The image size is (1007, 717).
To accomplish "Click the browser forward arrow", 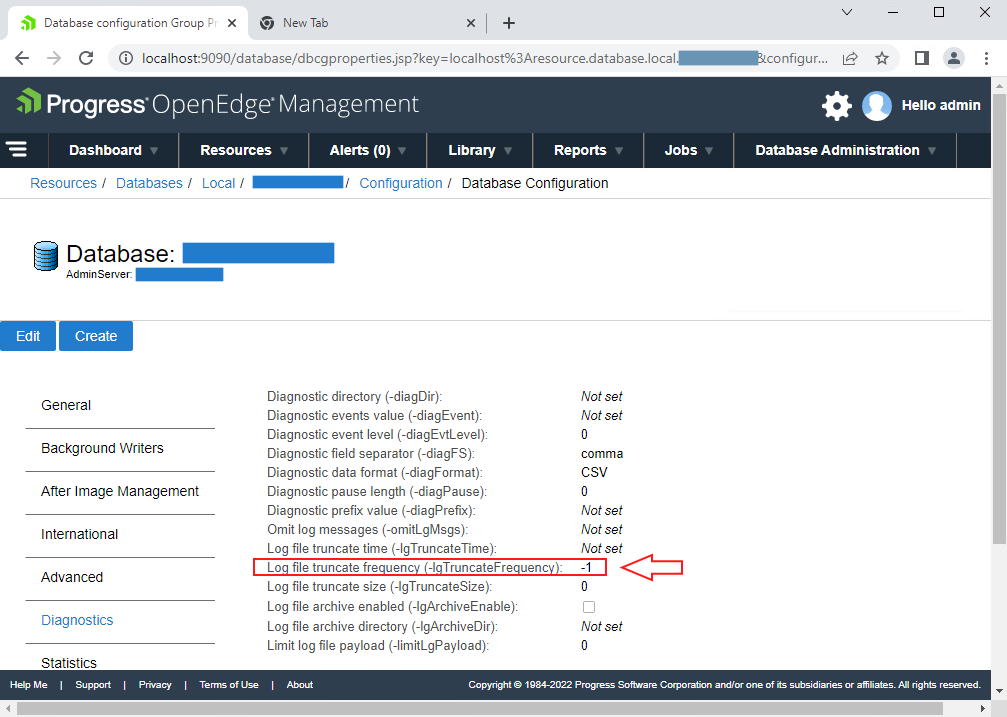I will pos(54,58).
